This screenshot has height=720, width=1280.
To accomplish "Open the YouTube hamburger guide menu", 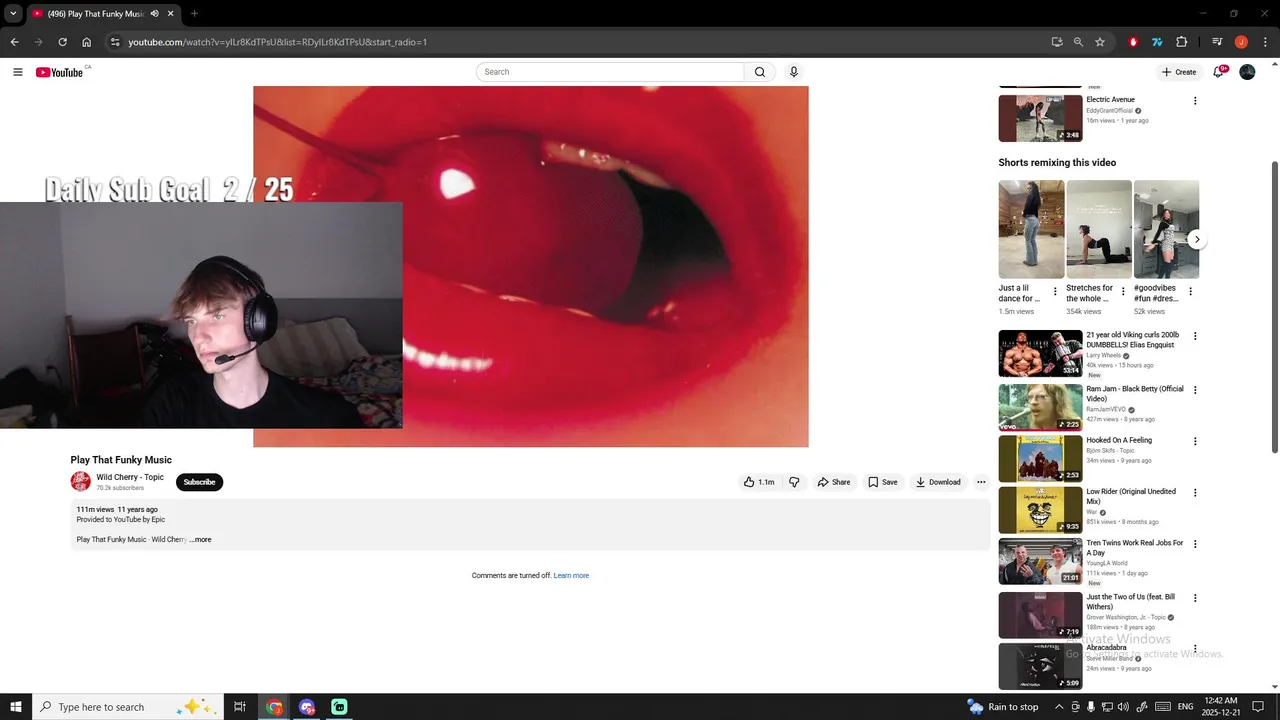I will (x=17, y=72).
